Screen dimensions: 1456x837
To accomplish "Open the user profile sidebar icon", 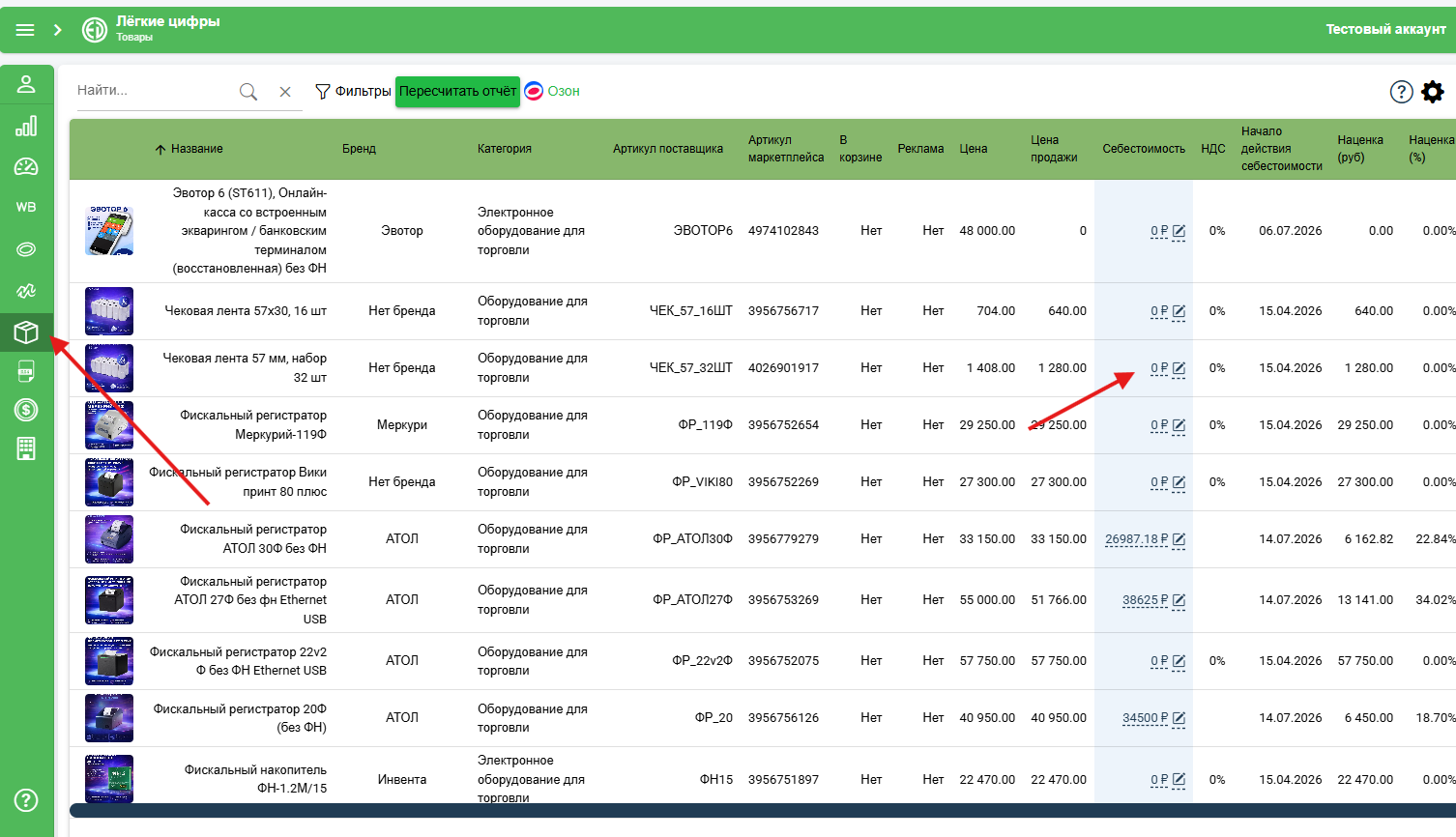I will point(26,84).
